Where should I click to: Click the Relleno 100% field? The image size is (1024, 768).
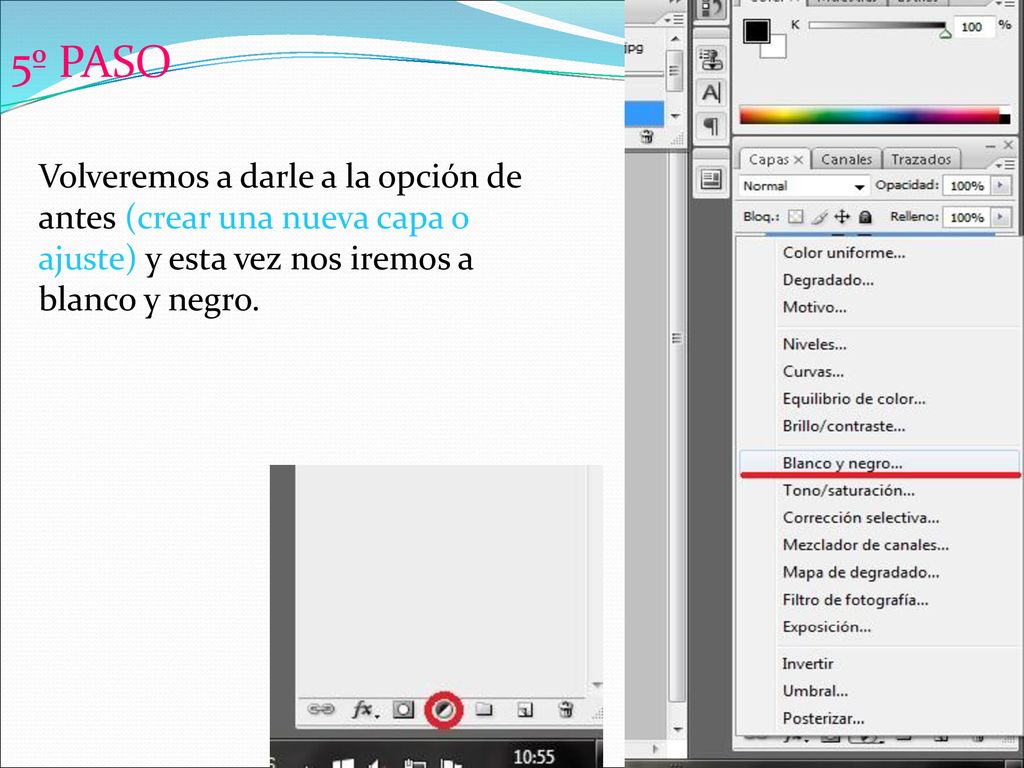pyautogui.click(x=967, y=217)
